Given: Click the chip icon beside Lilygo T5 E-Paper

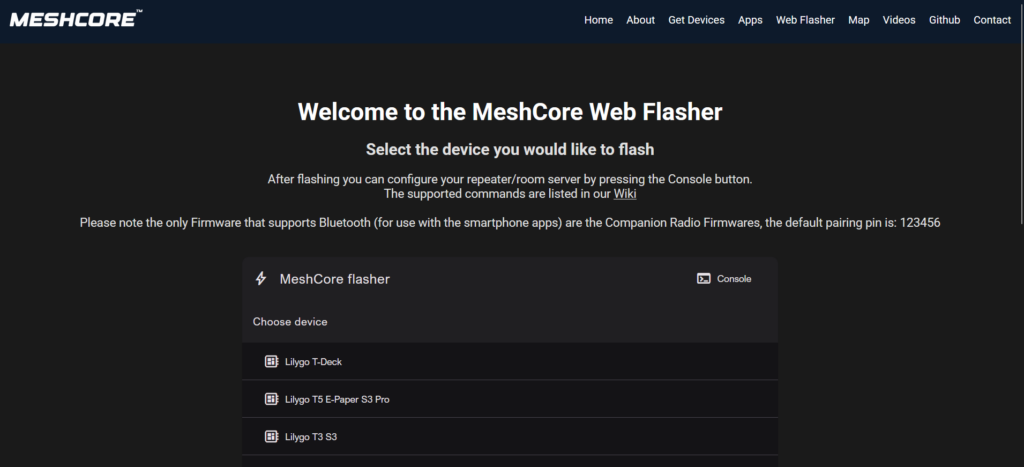Looking at the screenshot, I should pos(271,399).
